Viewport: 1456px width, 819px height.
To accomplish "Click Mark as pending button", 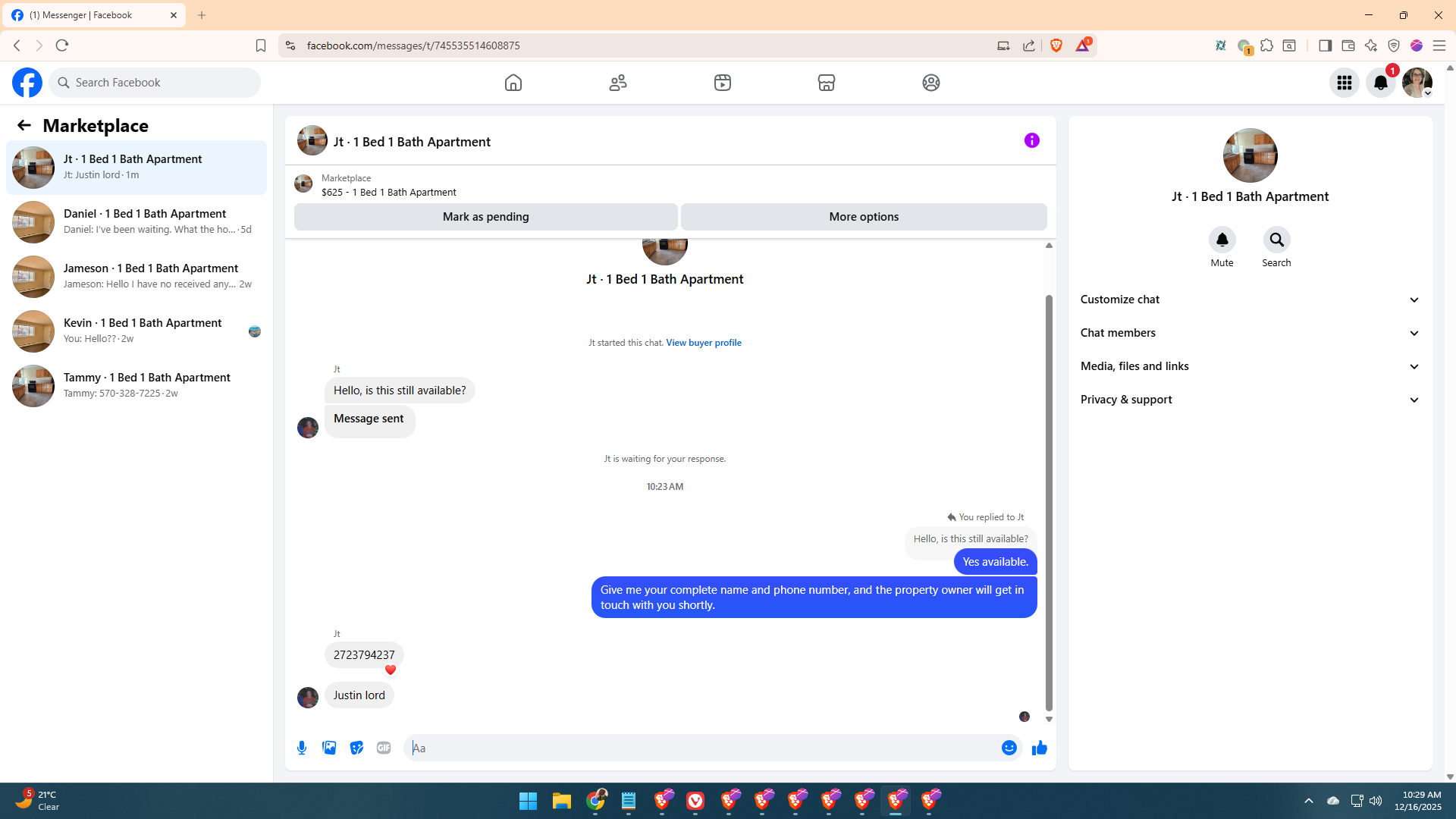I will pos(485,217).
